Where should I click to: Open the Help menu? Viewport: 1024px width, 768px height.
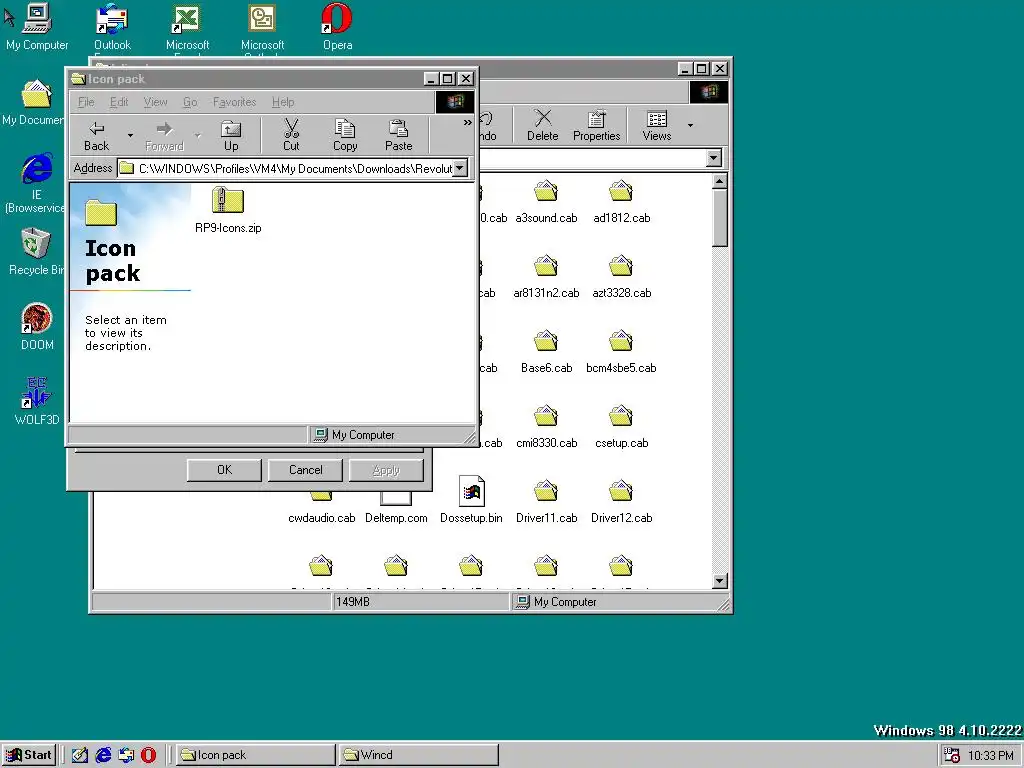(x=283, y=102)
